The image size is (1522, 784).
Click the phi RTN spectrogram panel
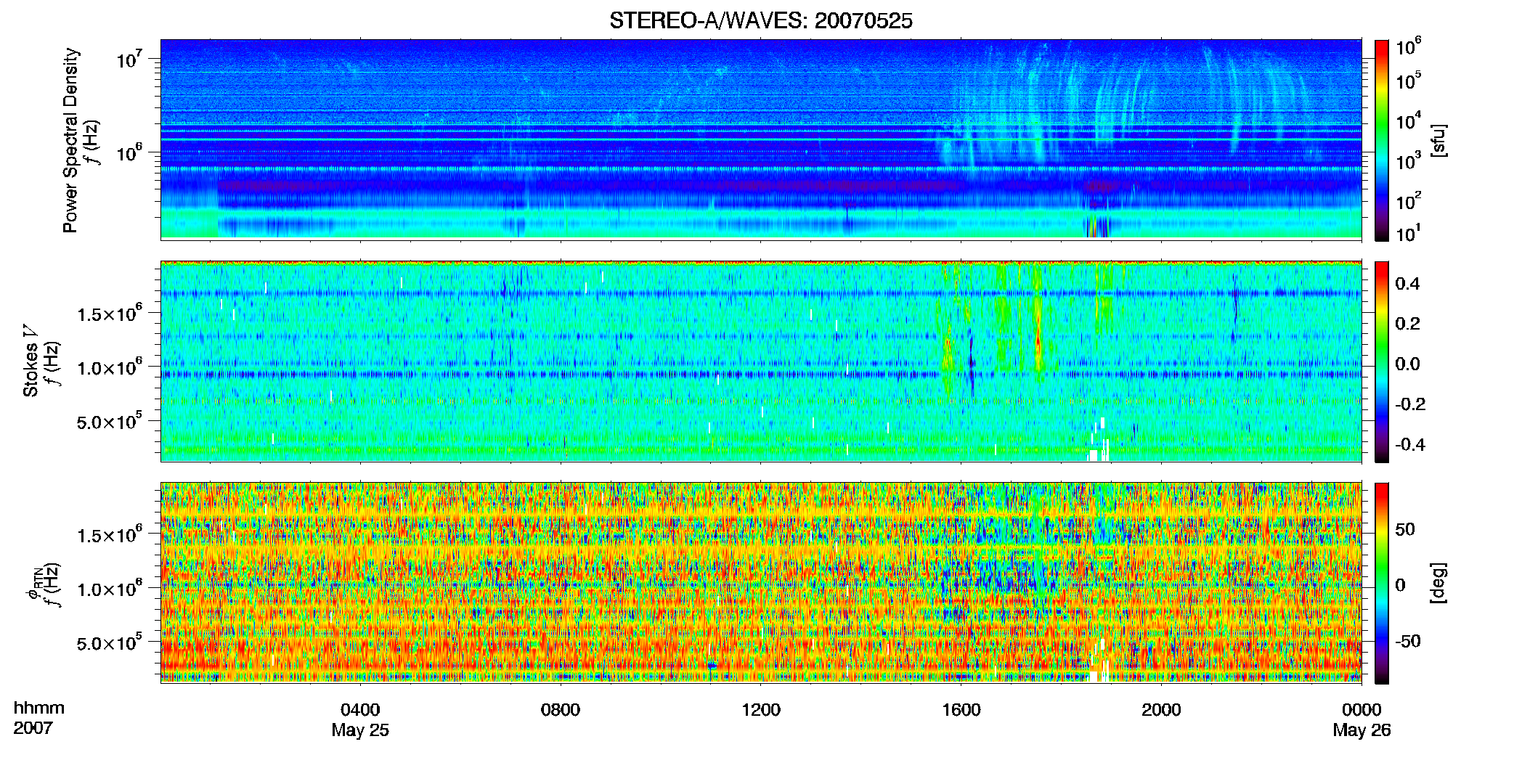pyautogui.click(x=761, y=583)
